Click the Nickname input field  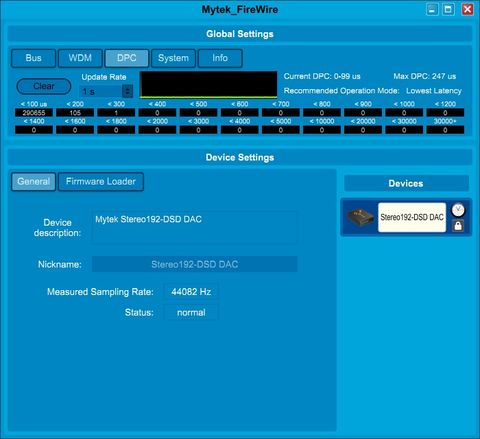(x=195, y=264)
